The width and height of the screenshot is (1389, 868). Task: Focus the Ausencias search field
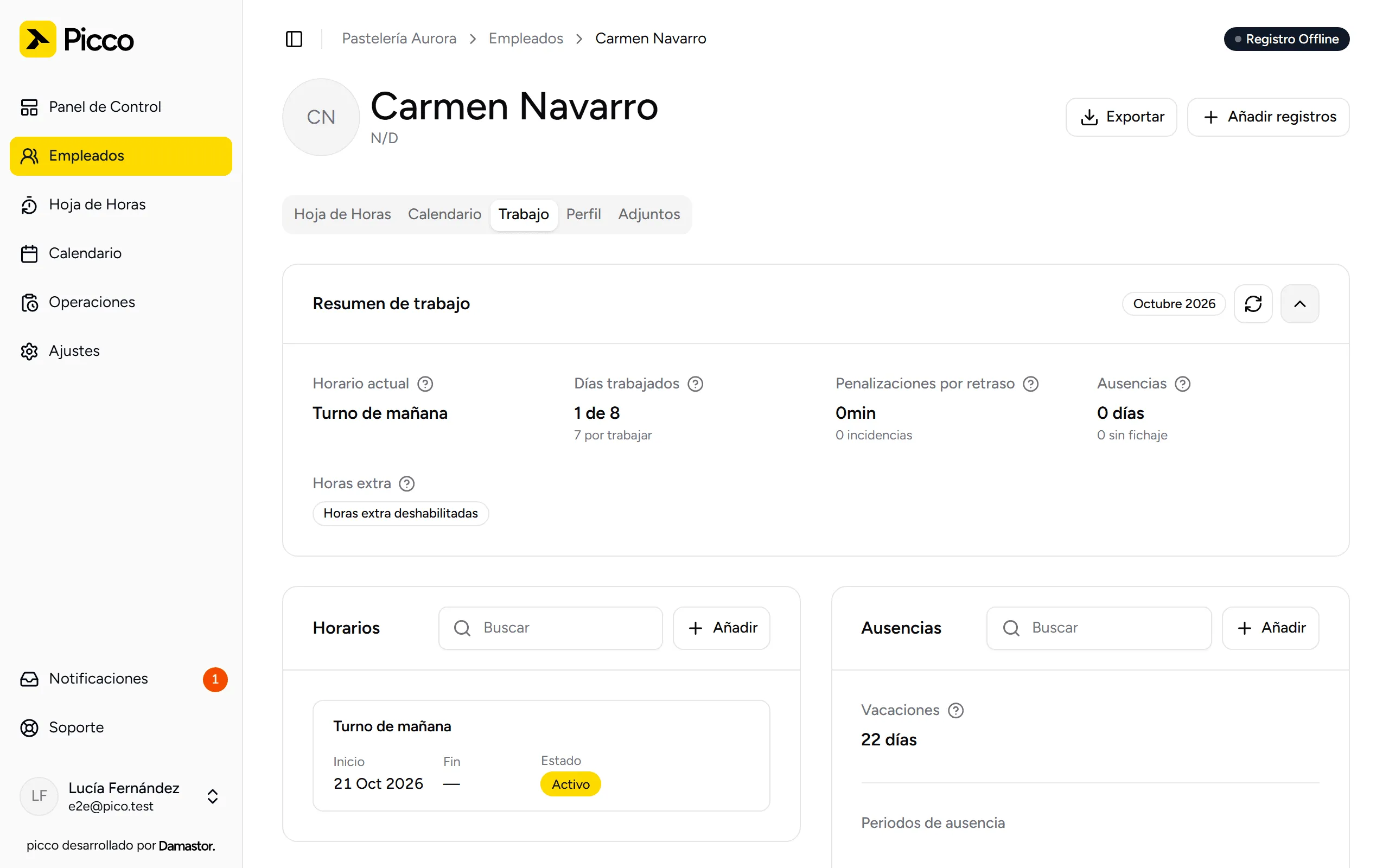[x=1099, y=628]
